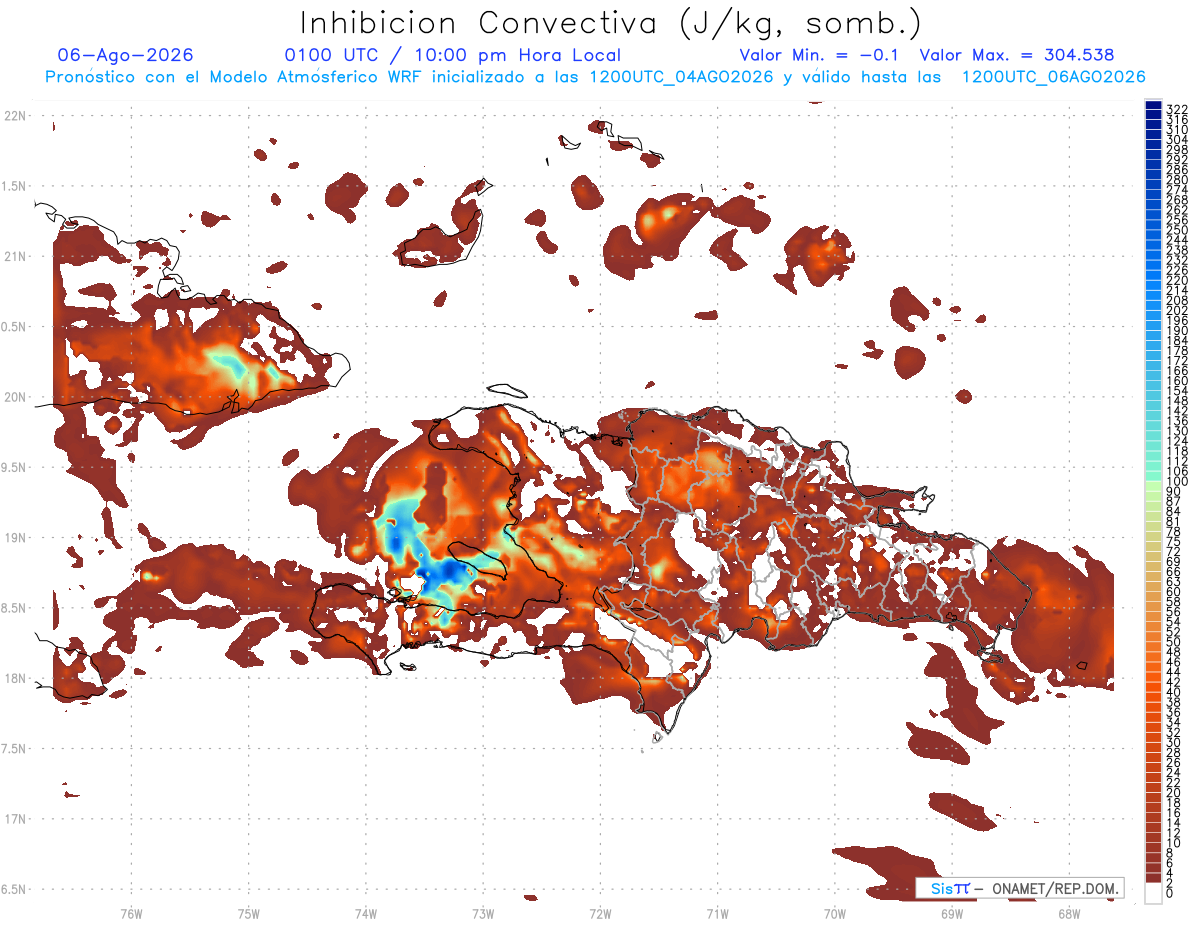Screen dimensions: 1200x927
Task: Click the '18N' latitude label
Action: (17, 679)
